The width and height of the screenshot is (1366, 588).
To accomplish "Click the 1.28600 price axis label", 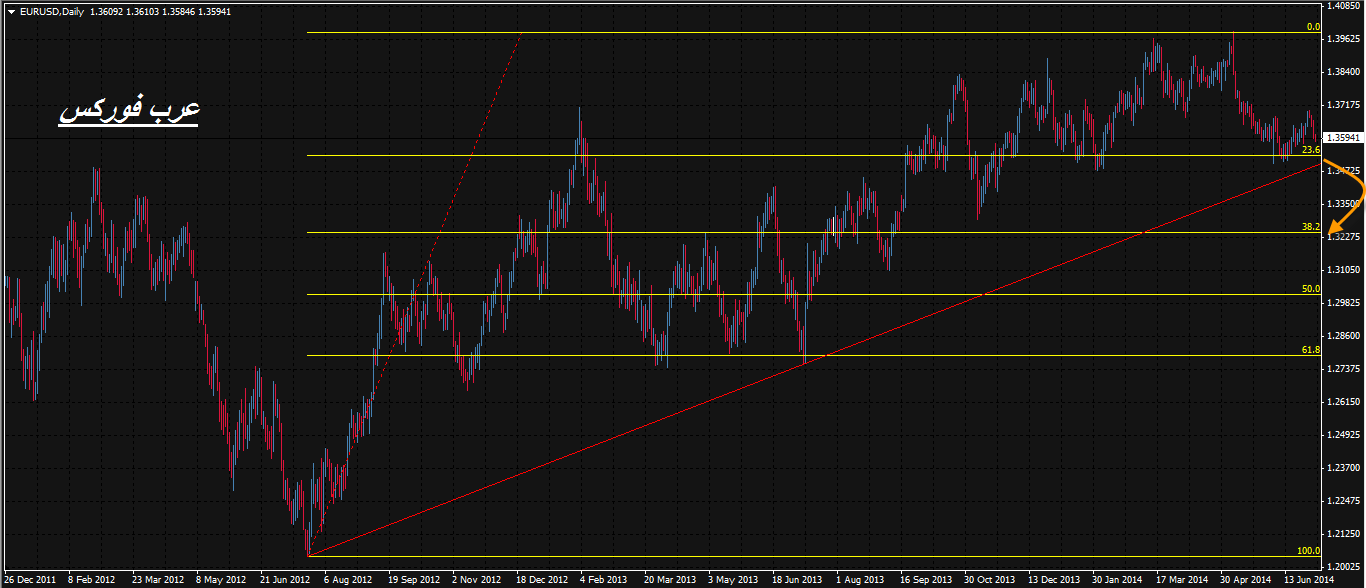I will pyautogui.click(x=1344, y=336).
